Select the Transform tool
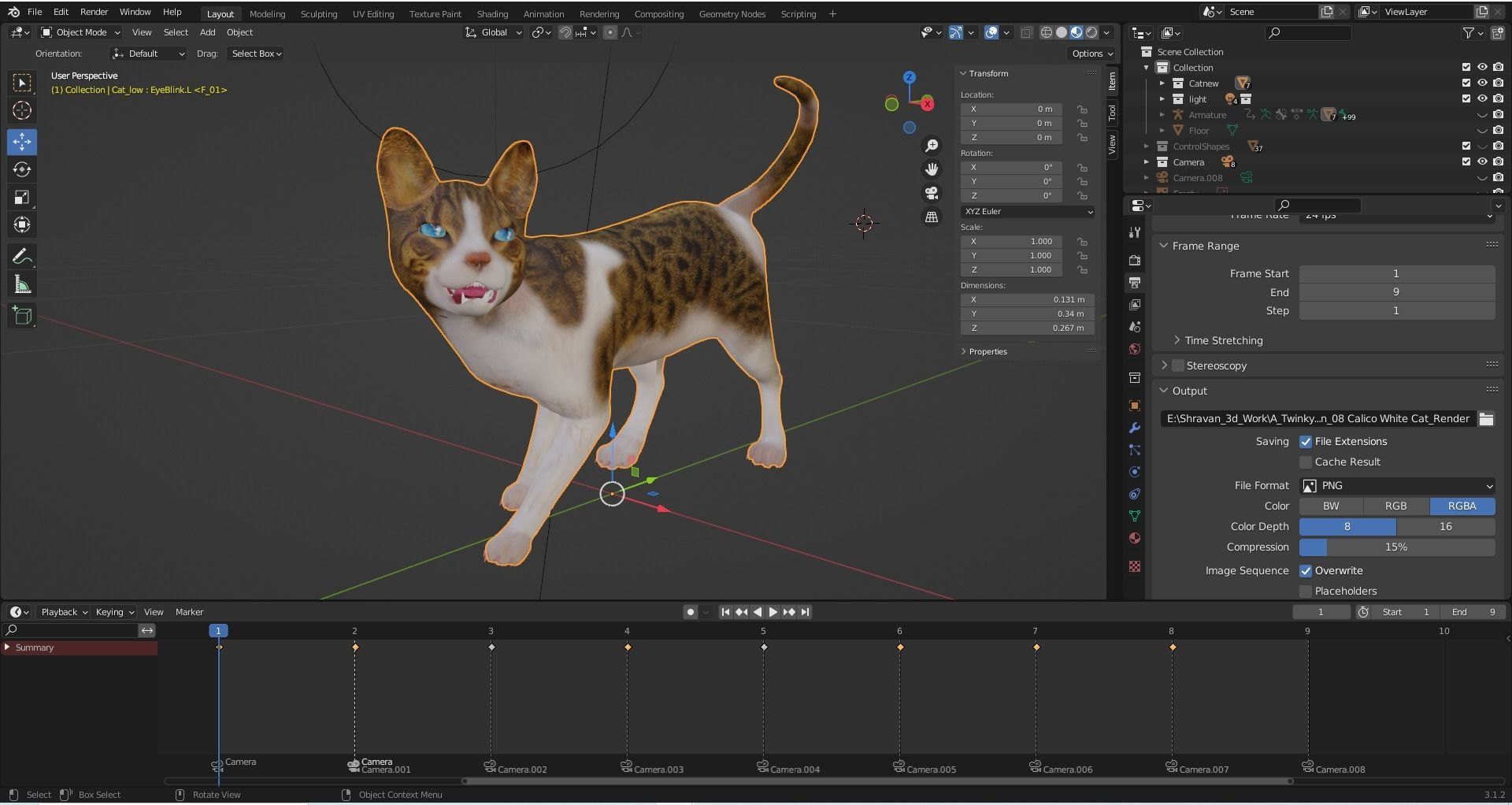This screenshot has width=1512, height=805. click(x=22, y=224)
